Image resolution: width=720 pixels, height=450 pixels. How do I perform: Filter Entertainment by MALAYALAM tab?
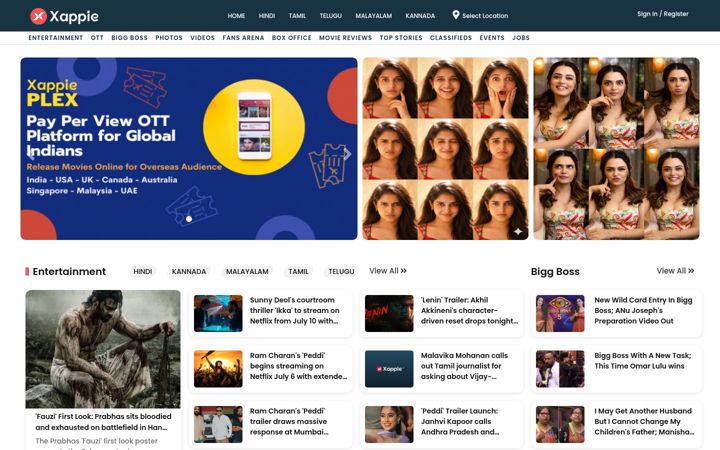pos(247,271)
